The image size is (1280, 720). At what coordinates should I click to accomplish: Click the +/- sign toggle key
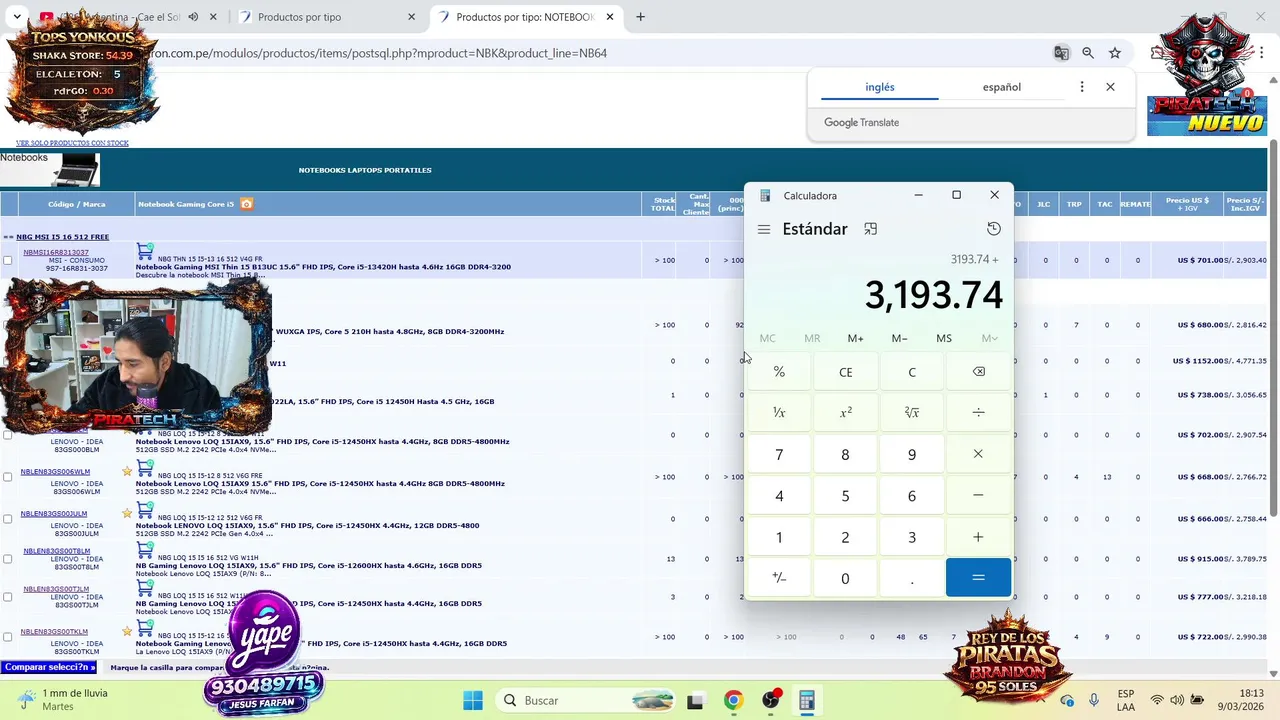pyautogui.click(x=779, y=578)
